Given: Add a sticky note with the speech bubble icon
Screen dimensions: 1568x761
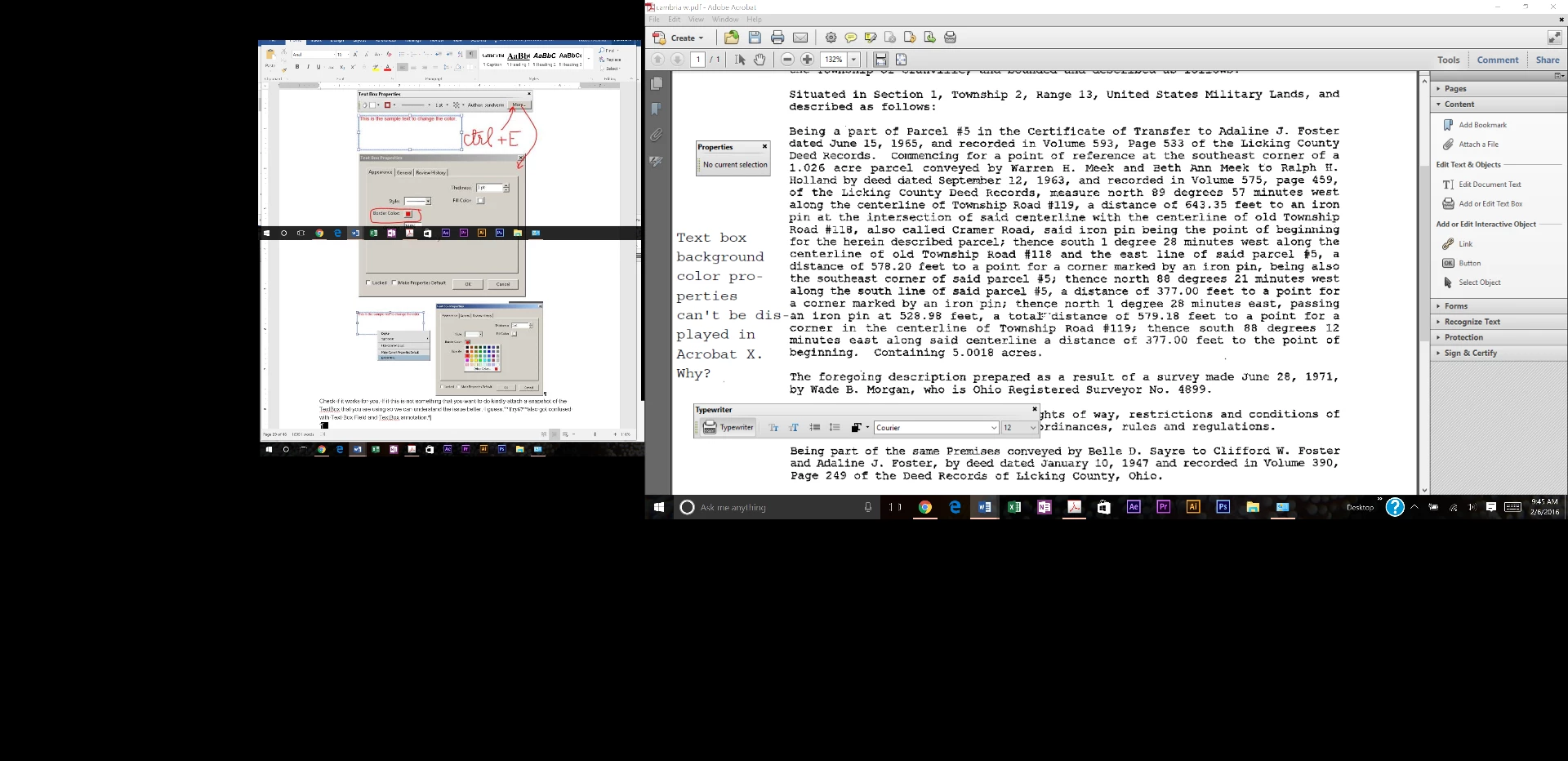Looking at the screenshot, I should click(850, 38).
